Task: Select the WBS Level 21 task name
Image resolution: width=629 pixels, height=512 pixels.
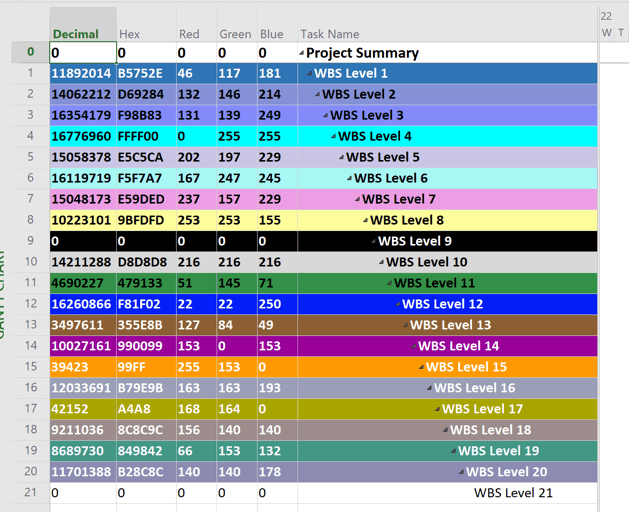Action: click(513, 493)
